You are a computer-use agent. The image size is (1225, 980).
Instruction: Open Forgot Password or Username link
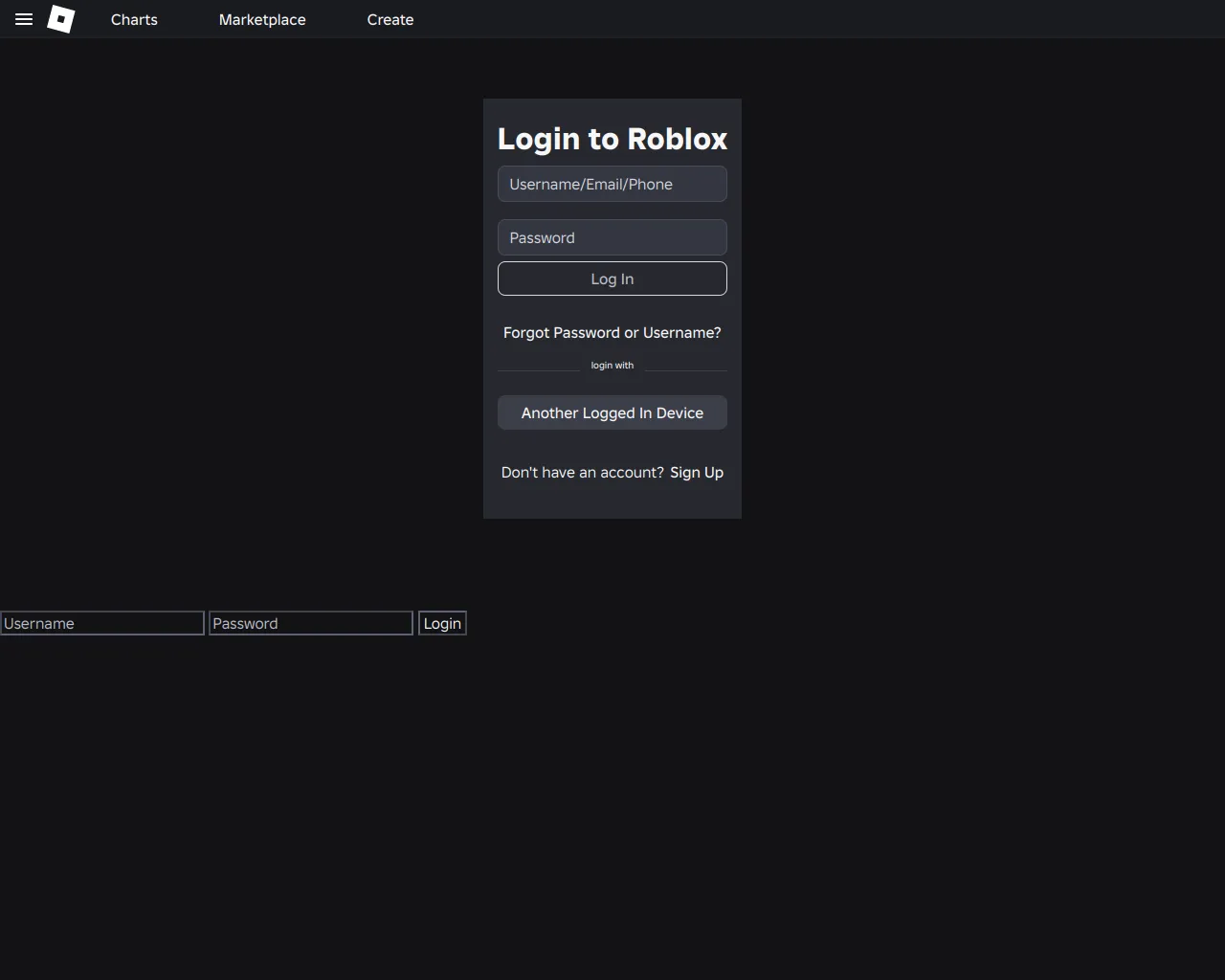(x=612, y=332)
